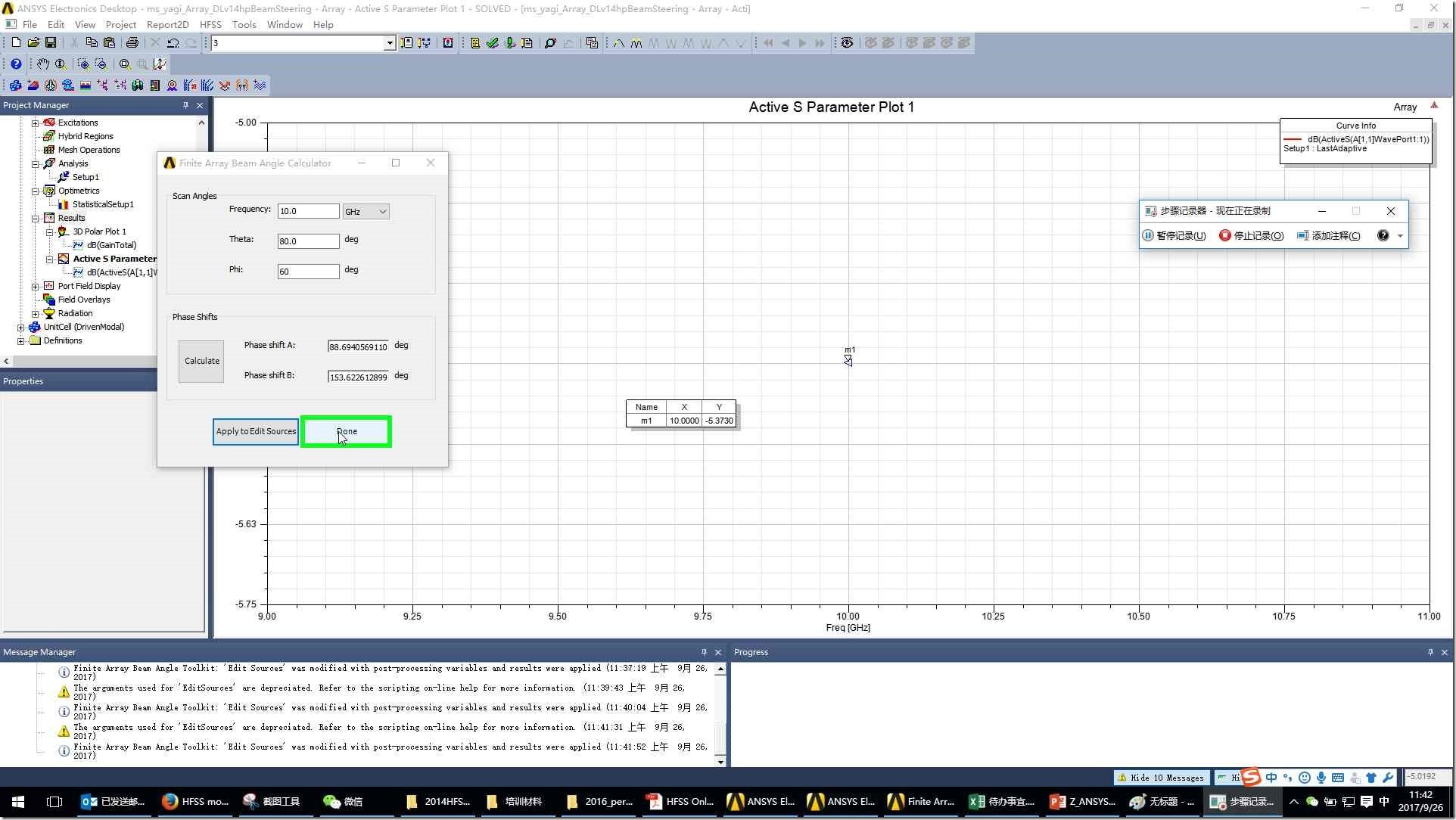
Task: Click the Message Manager scroll down arrow
Action: (x=720, y=761)
